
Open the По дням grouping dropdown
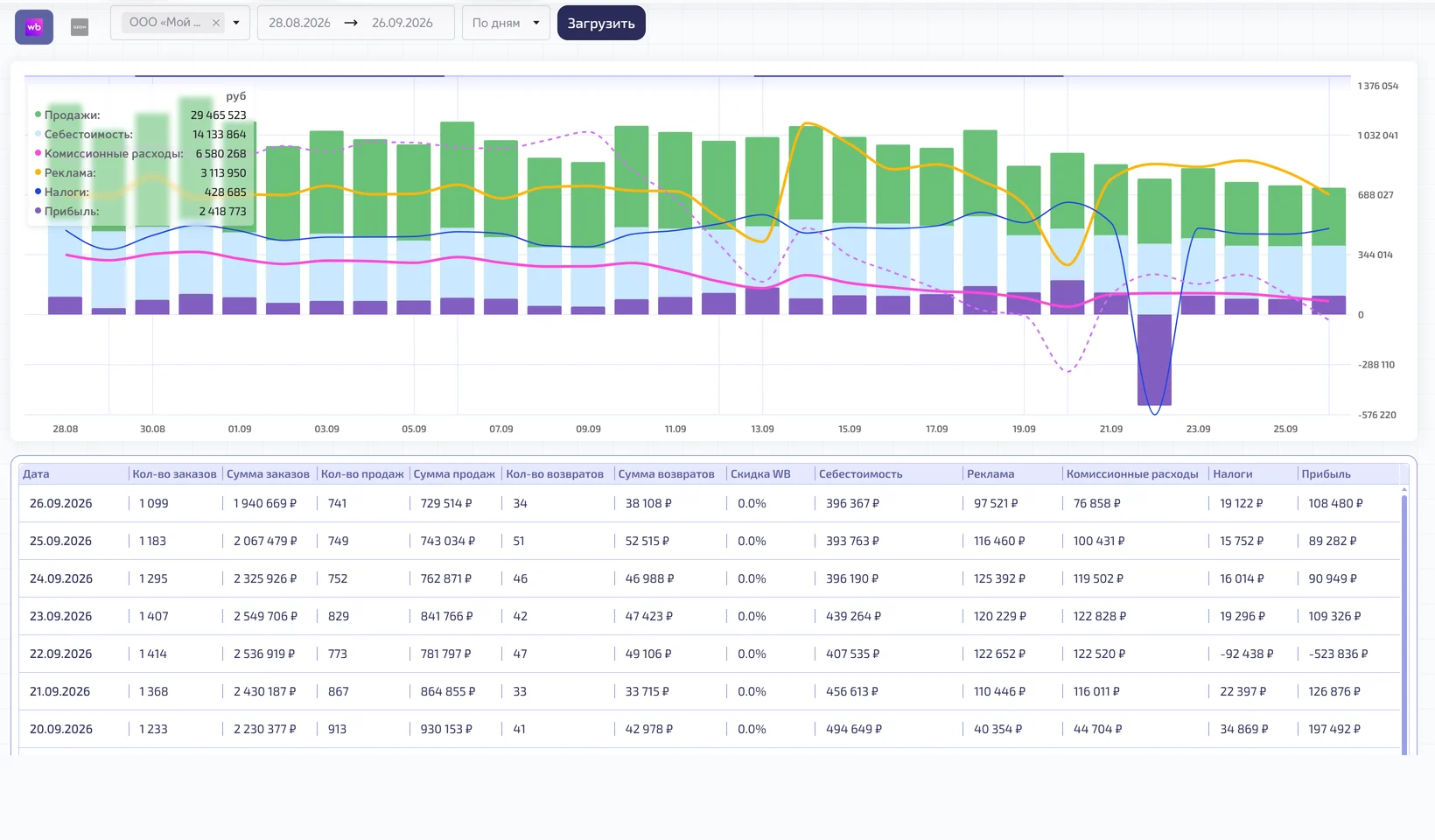506,23
